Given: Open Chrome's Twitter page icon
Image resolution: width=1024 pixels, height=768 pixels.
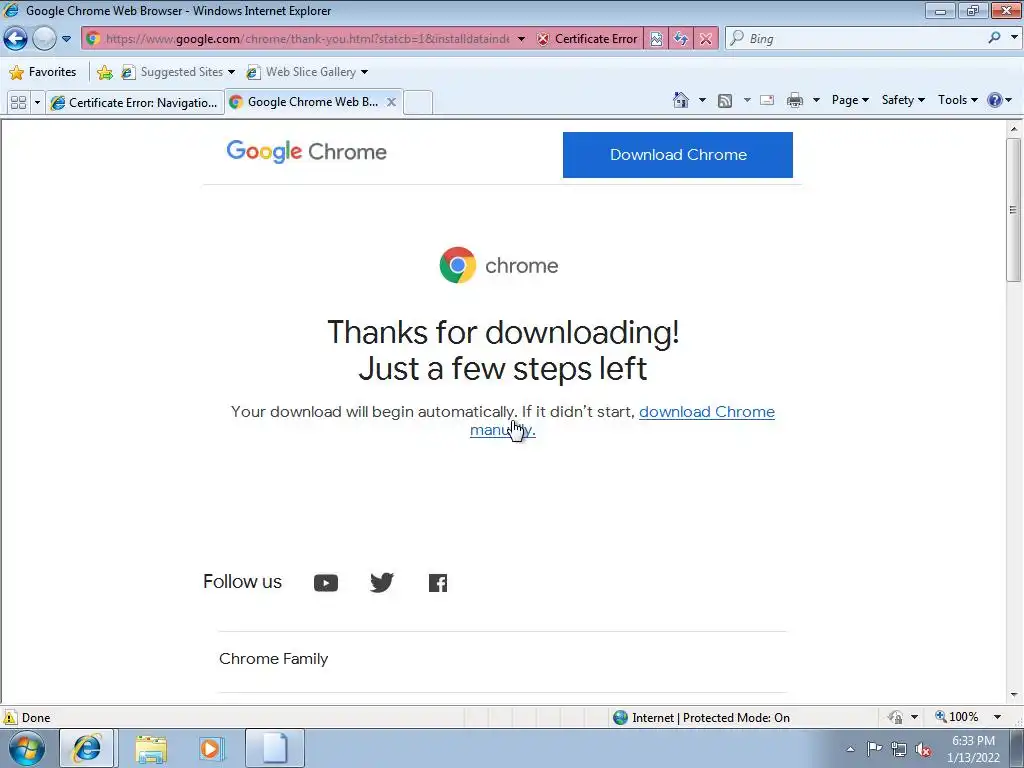Looking at the screenshot, I should 382,582.
